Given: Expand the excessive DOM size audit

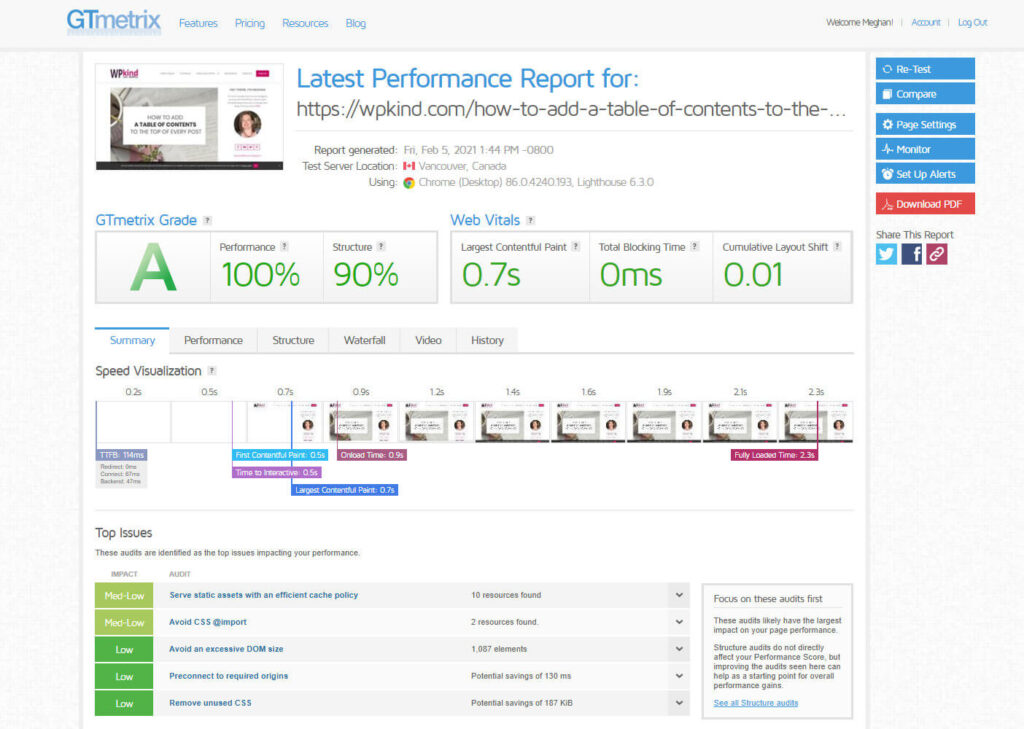Looking at the screenshot, I should (x=679, y=649).
